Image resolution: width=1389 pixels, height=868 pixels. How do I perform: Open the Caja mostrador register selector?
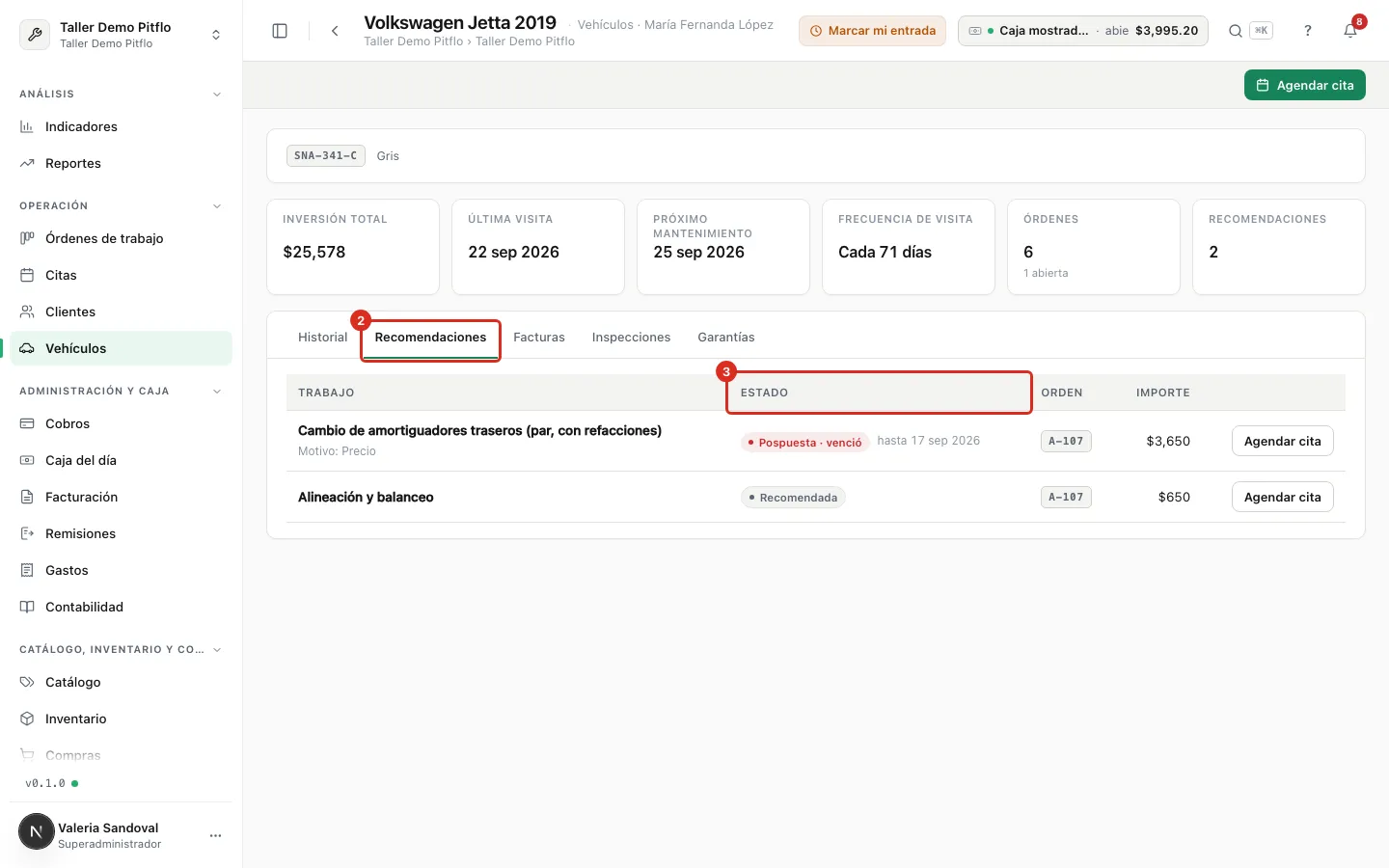coord(1082,31)
